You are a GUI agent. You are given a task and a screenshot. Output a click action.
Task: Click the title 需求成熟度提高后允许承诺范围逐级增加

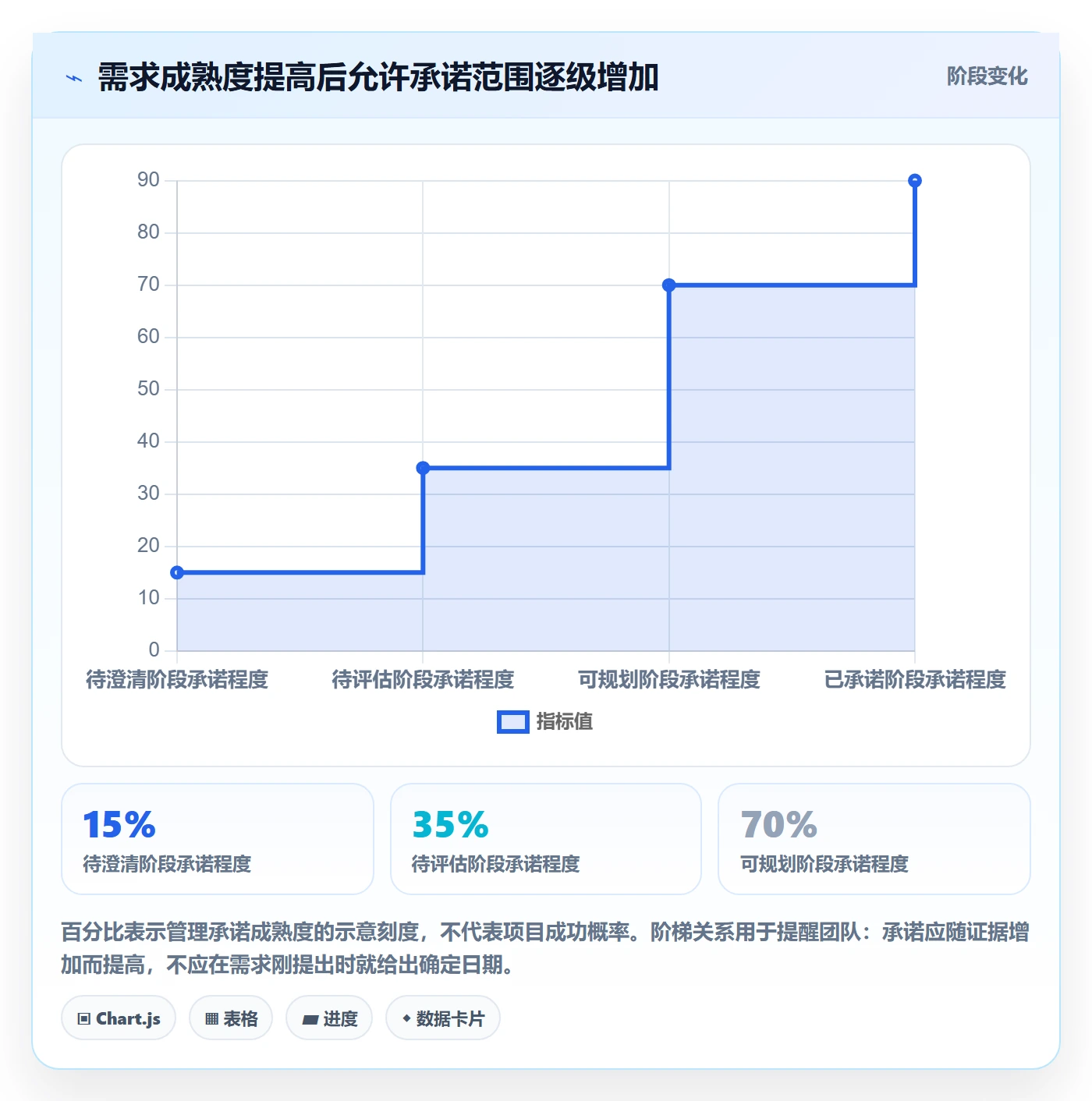(x=378, y=78)
